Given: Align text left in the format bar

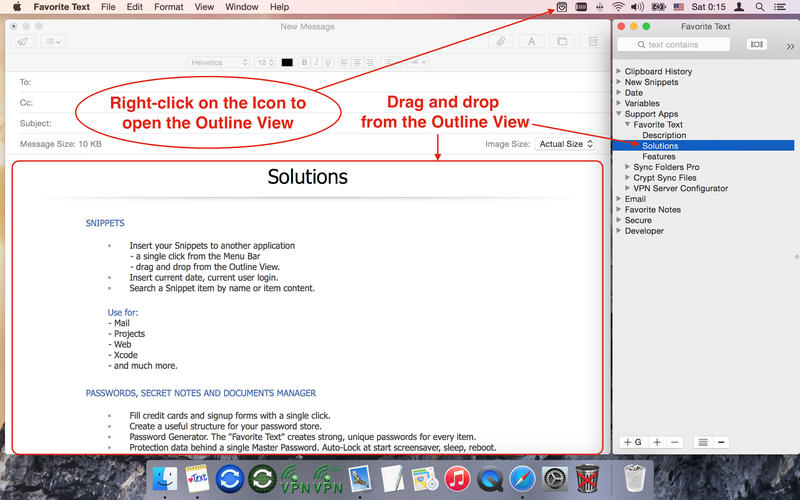Looking at the screenshot, I should [x=344, y=62].
